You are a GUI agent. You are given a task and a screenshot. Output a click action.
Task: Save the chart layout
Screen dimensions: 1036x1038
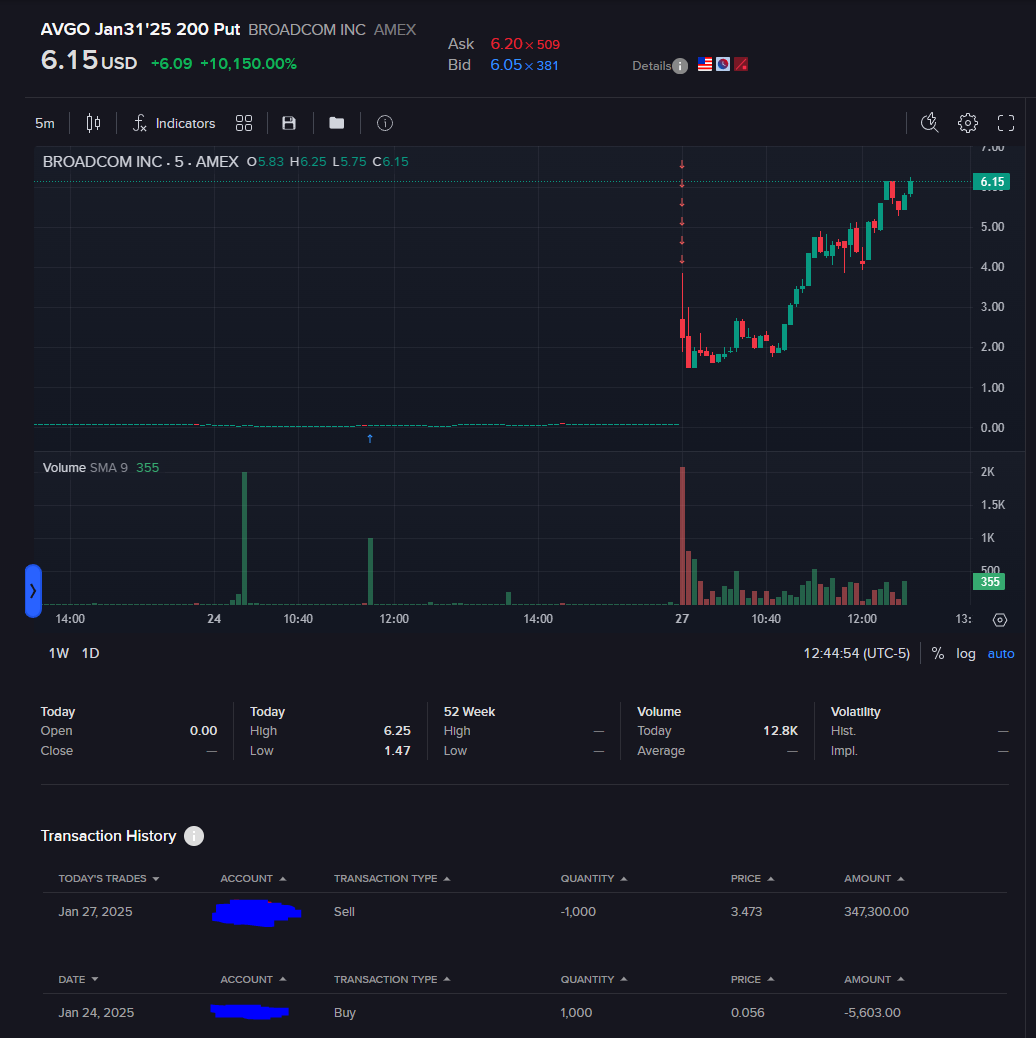(289, 123)
